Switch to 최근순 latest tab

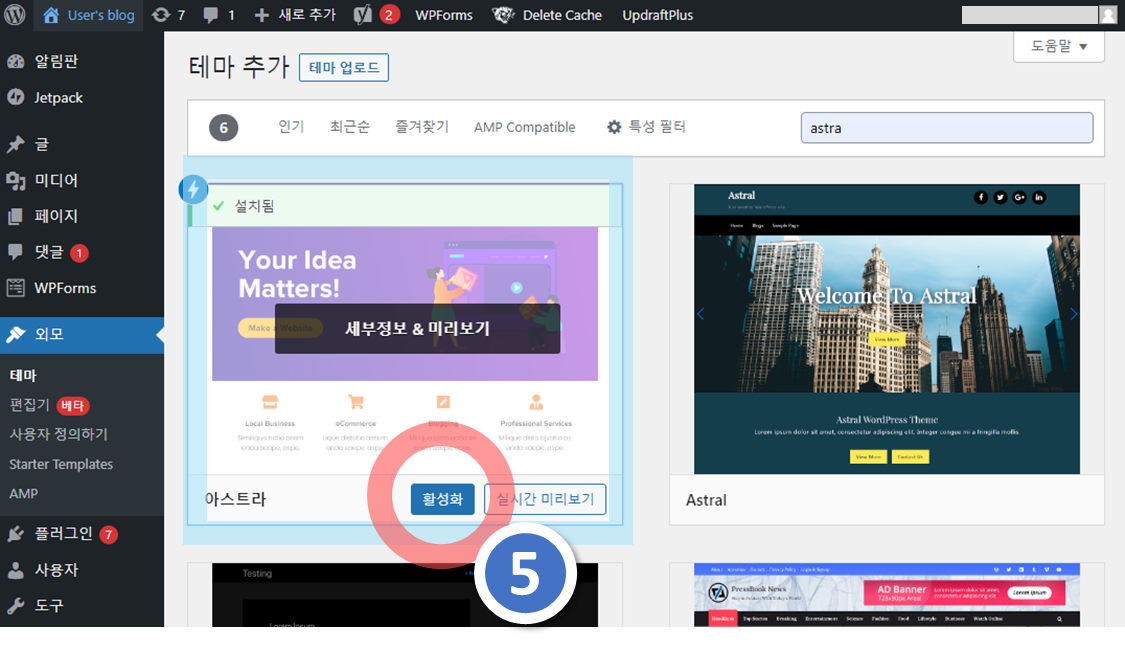click(x=349, y=127)
